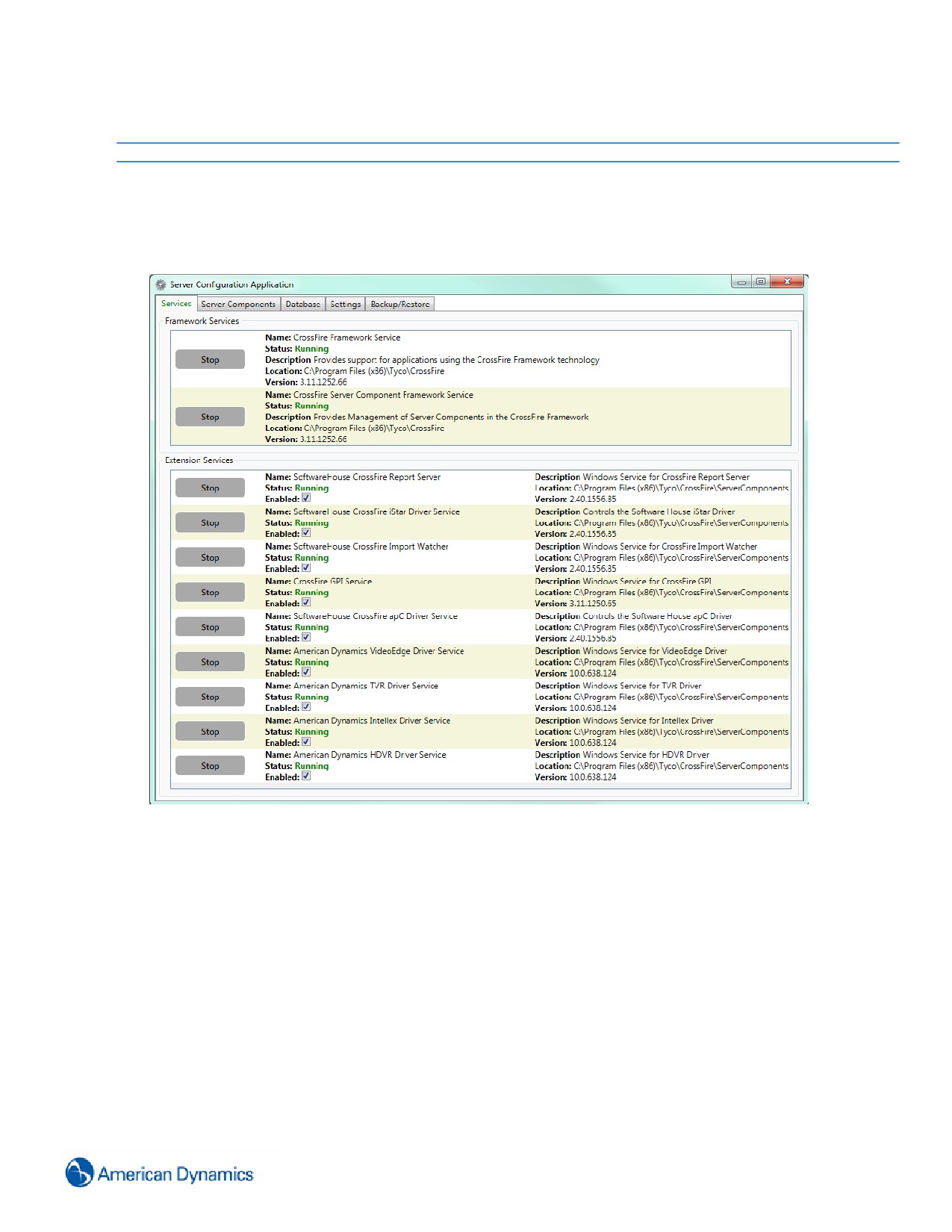This screenshot has height=1232, width=952.
Task: Open the Server Components tab
Action: coord(238,304)
